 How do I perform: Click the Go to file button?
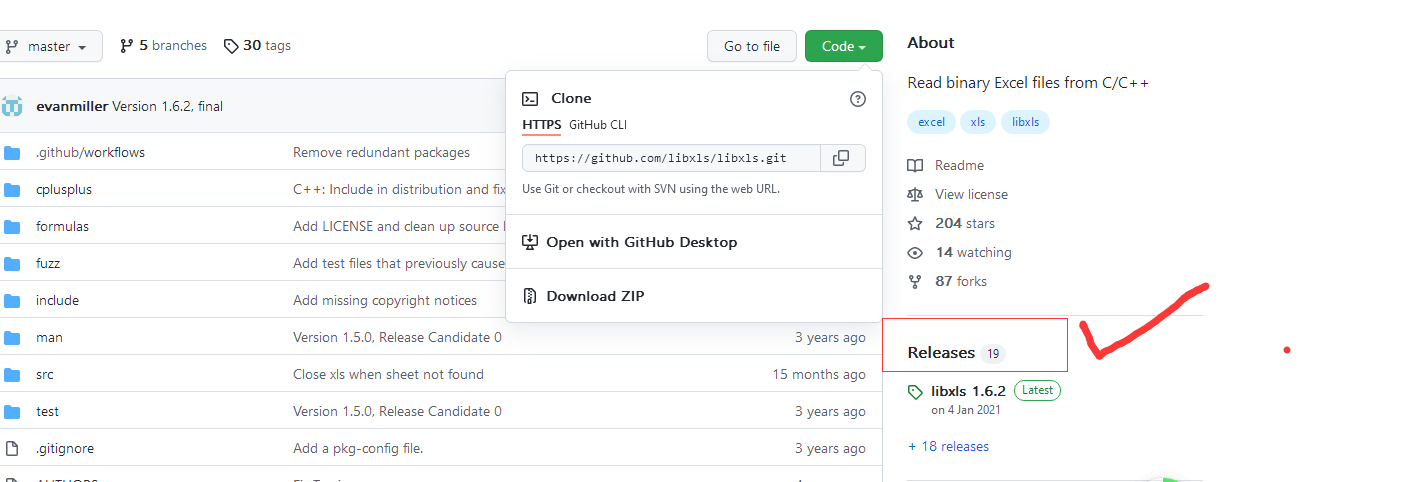click(x=752, y=46)
